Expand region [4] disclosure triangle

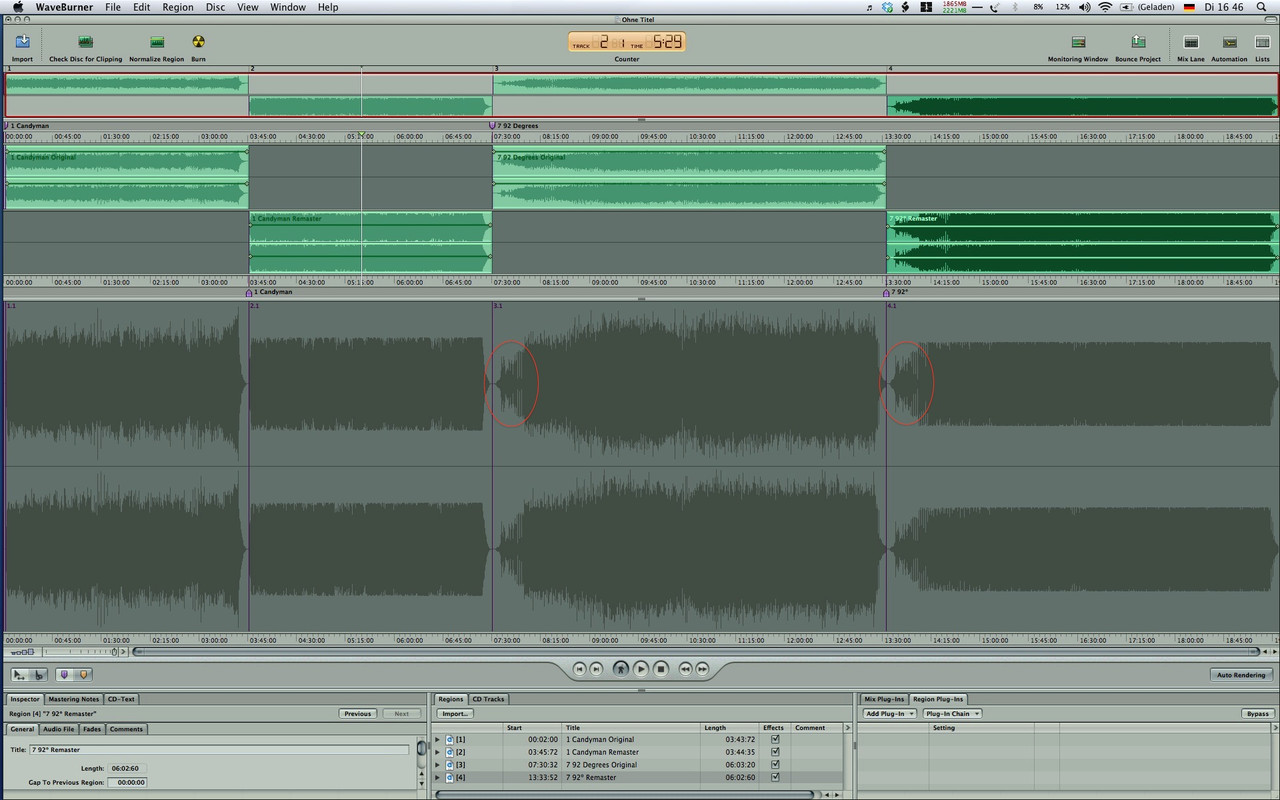tap(437, 777)
